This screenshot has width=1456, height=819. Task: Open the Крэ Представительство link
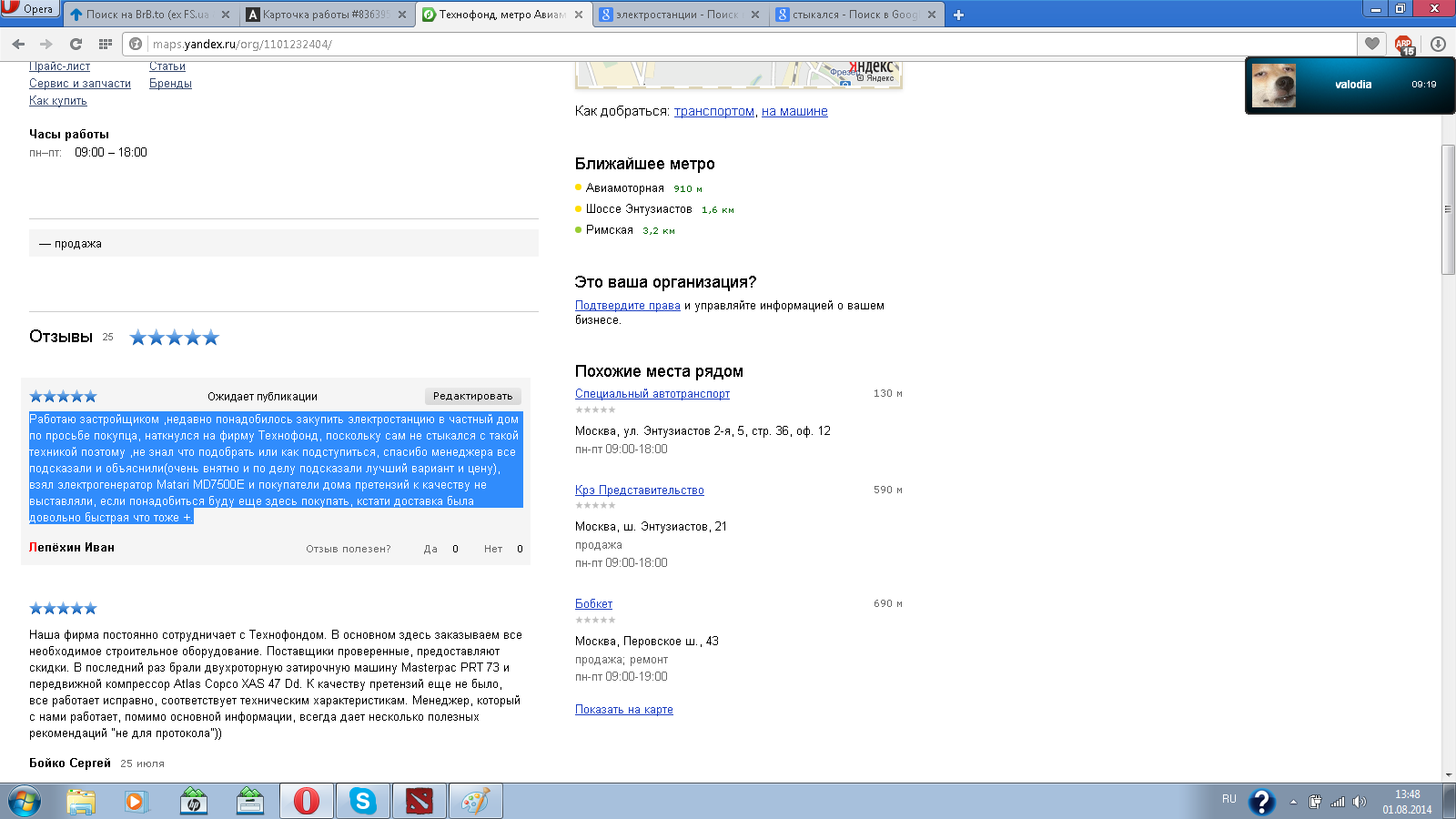pyautogui.click(x=640, y=490)
